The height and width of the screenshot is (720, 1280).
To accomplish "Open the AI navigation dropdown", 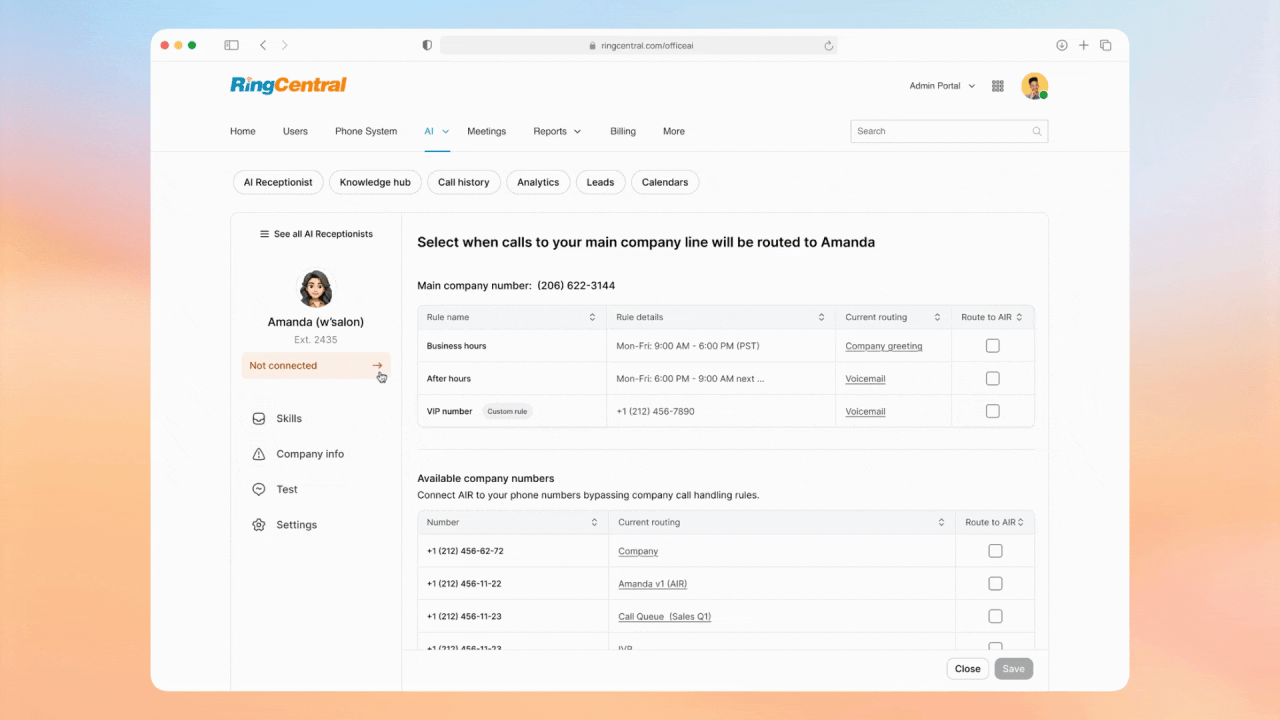I will pyautogui.click(x=436, y=131).
